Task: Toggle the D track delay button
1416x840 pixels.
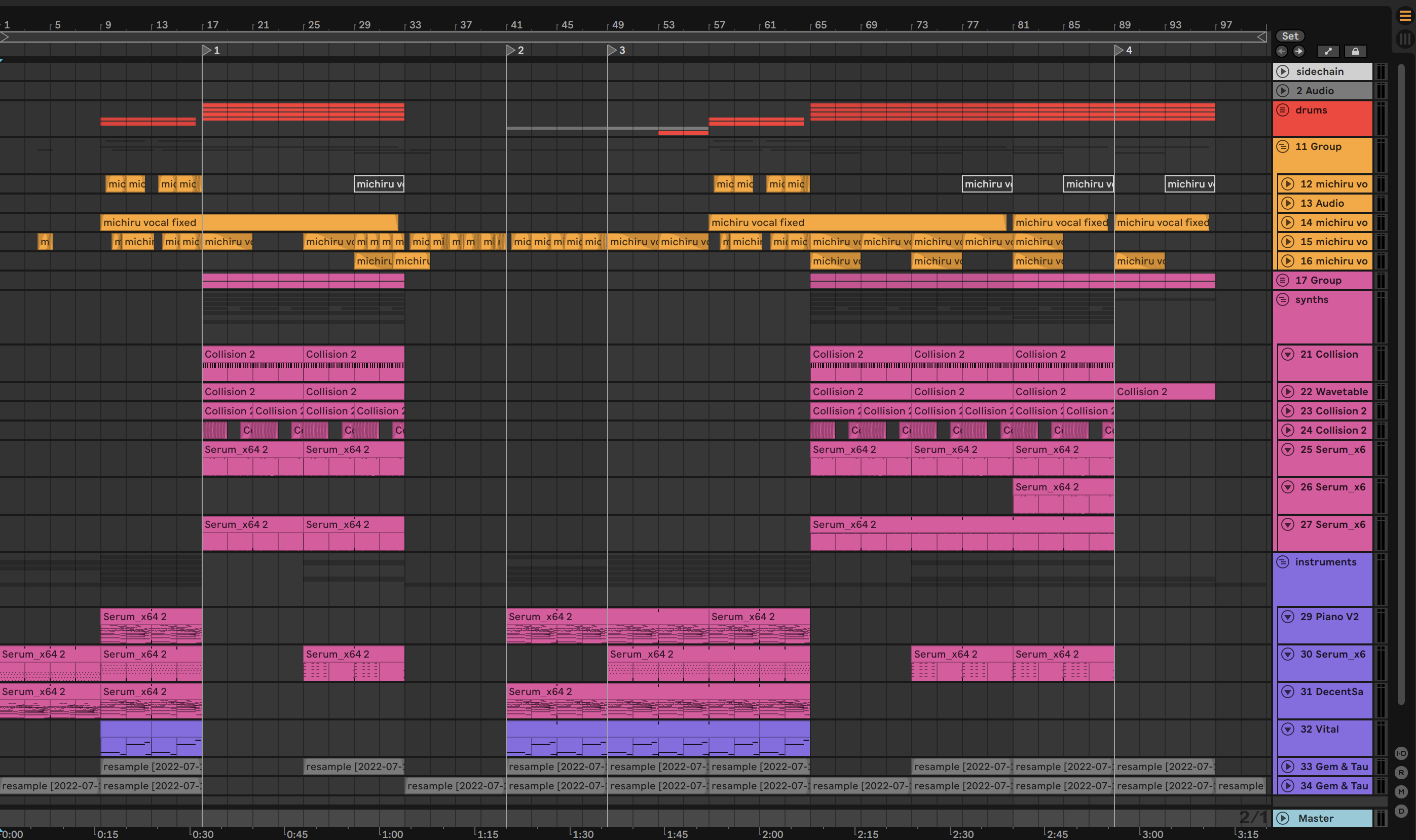Action: click(1401, 811)
